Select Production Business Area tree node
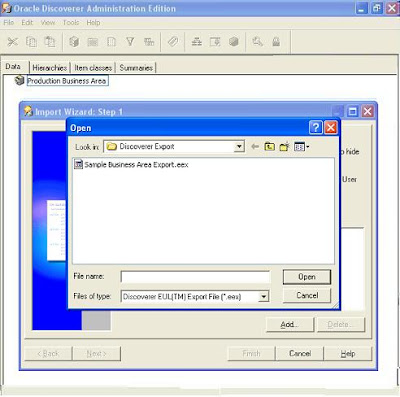This screenshot has width=400, height=397. pos(67,81)
